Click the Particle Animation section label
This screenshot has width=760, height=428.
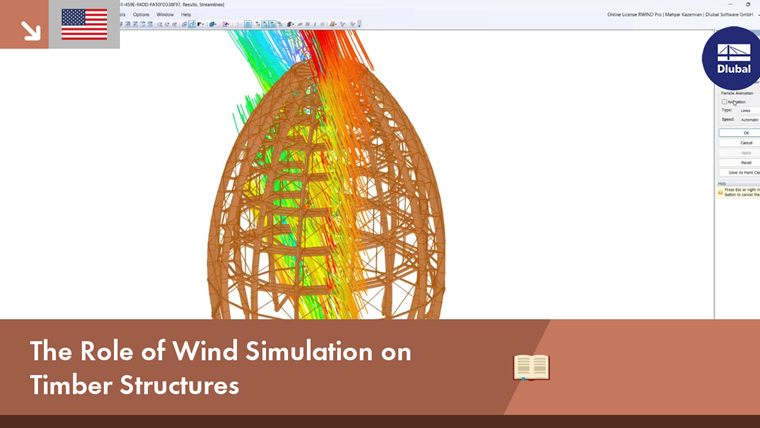[737, 93]
